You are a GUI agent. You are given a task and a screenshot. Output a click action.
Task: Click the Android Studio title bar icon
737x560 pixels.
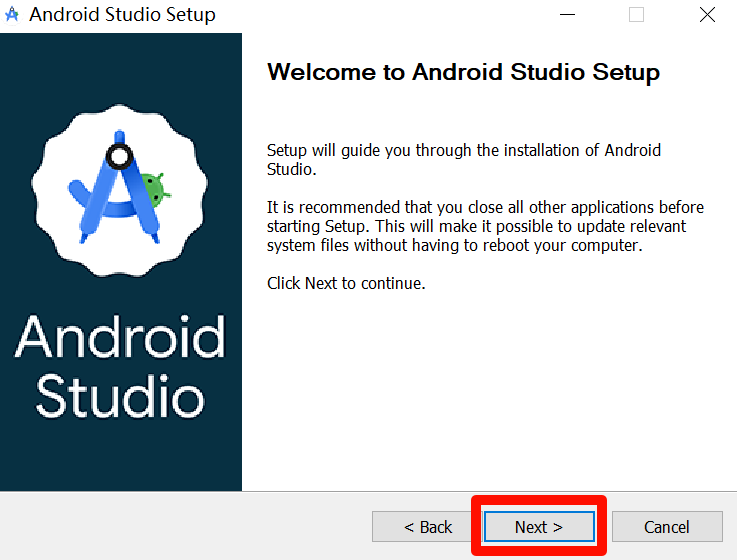13,15
